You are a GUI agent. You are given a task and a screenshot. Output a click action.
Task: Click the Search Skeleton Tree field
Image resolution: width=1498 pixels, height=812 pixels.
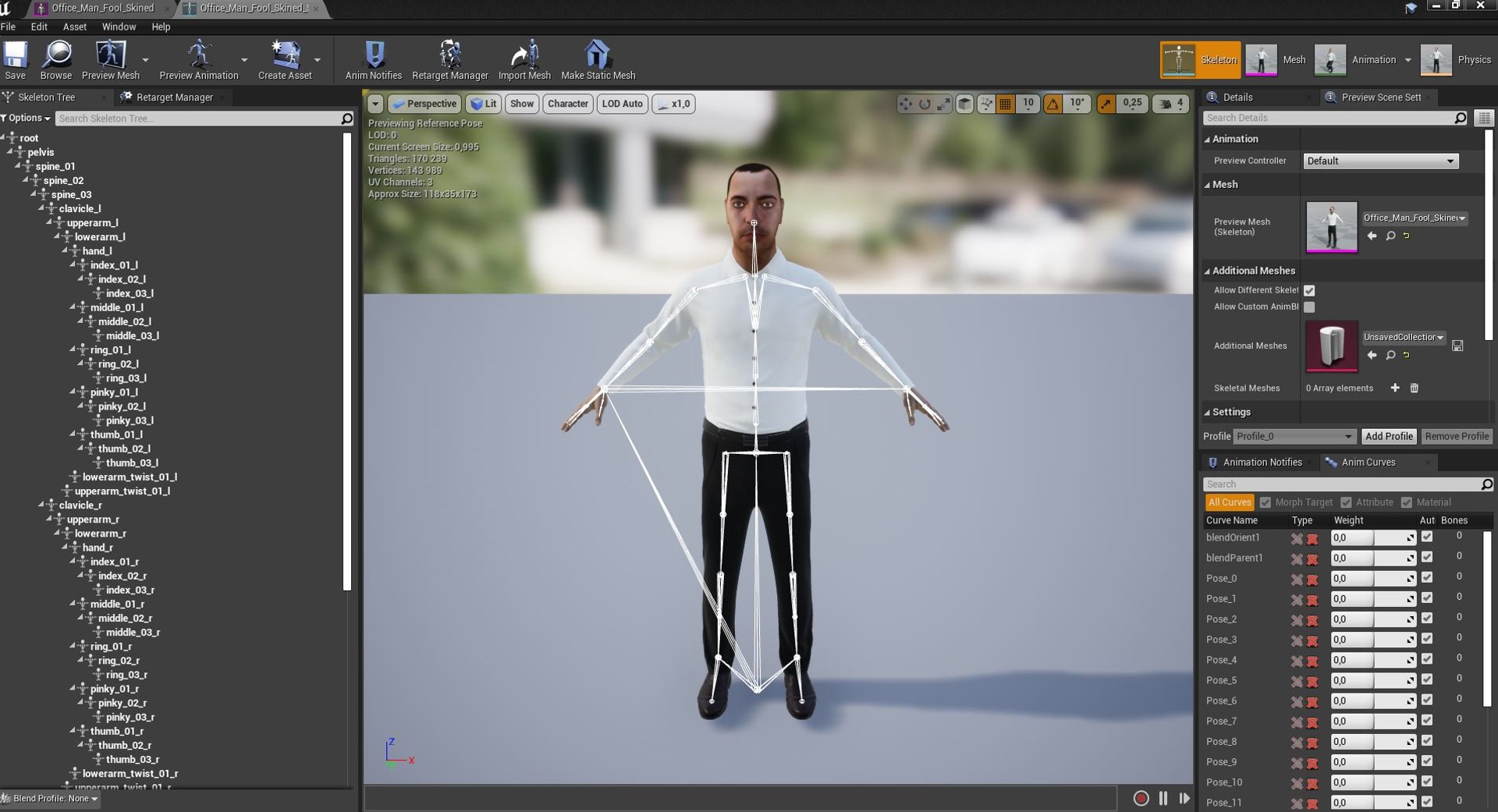pos(198,119)
